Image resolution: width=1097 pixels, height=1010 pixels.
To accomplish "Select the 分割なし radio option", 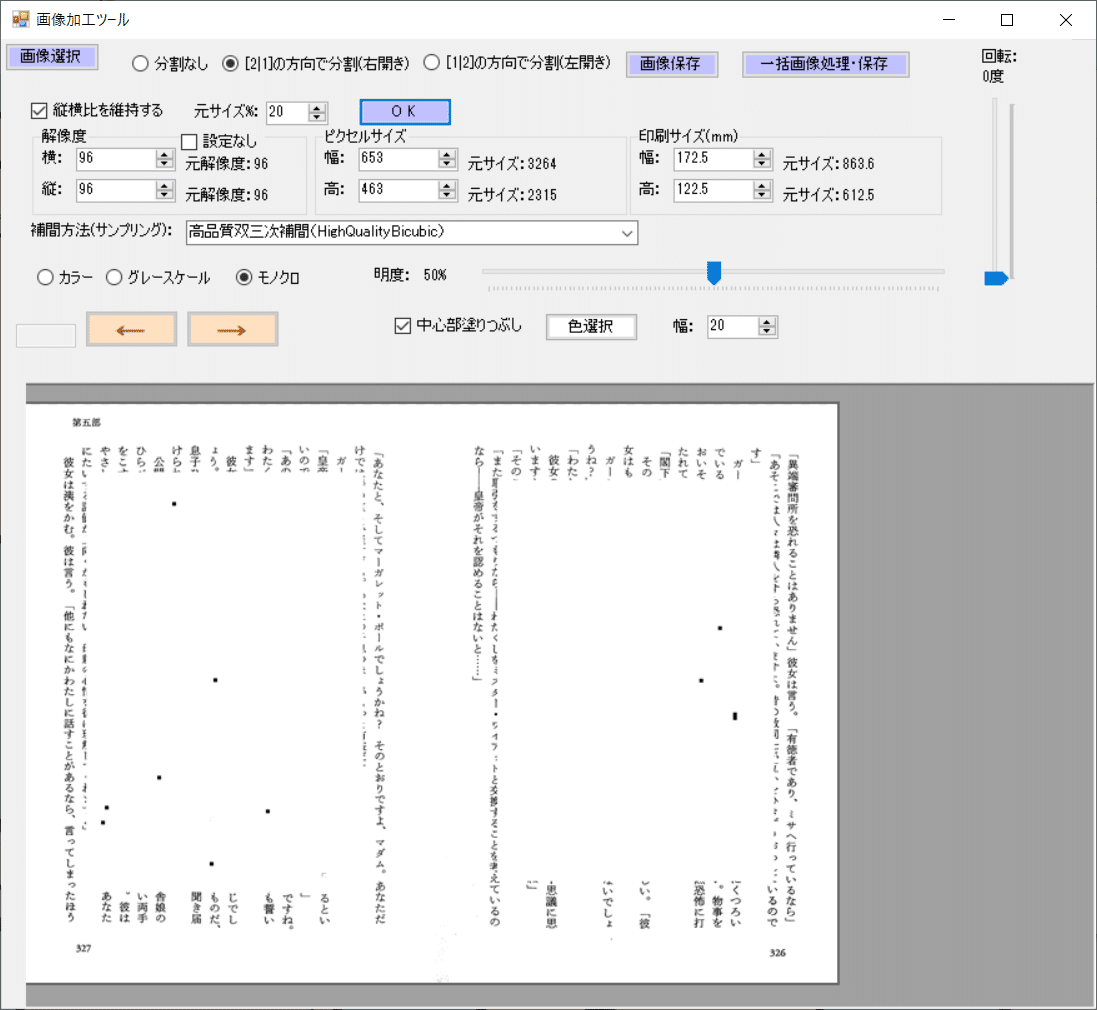I will click(170, 64).
